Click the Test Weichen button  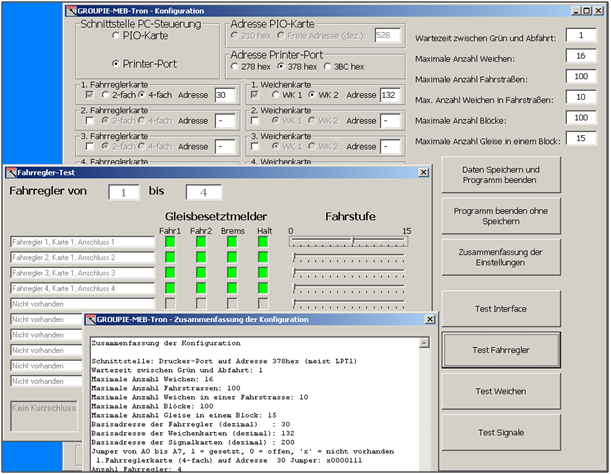pyautogui.click(x=501, y=391)
